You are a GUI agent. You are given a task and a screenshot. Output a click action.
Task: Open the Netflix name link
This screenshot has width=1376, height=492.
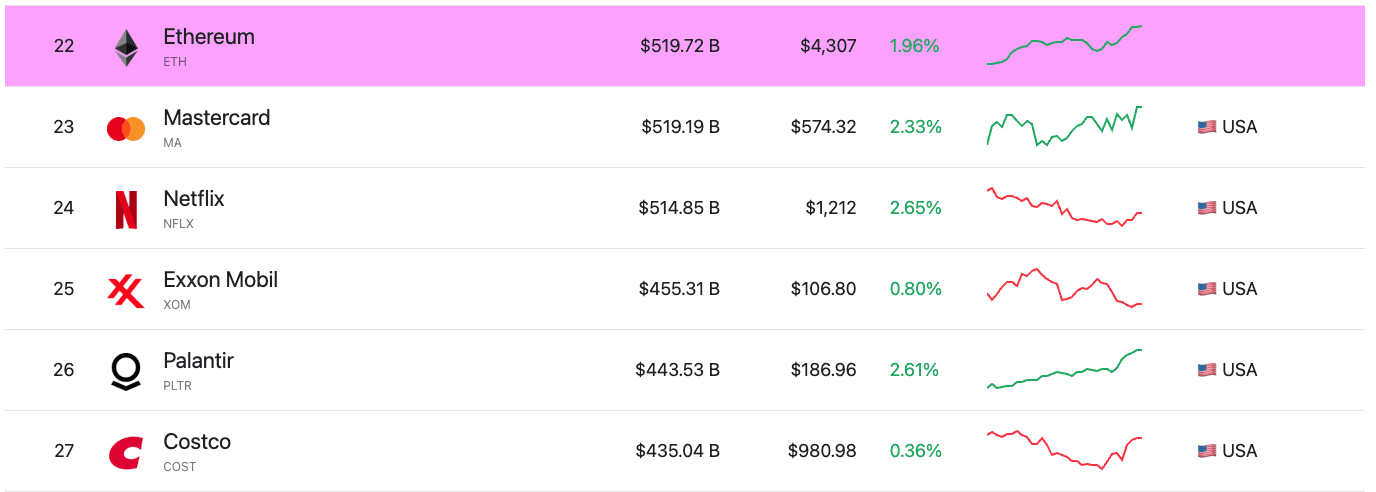coord(194,199)
